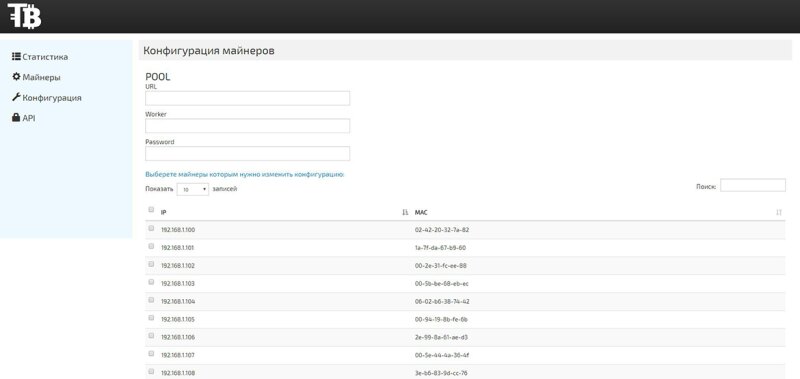Click the POOL section title

[158, 77]
